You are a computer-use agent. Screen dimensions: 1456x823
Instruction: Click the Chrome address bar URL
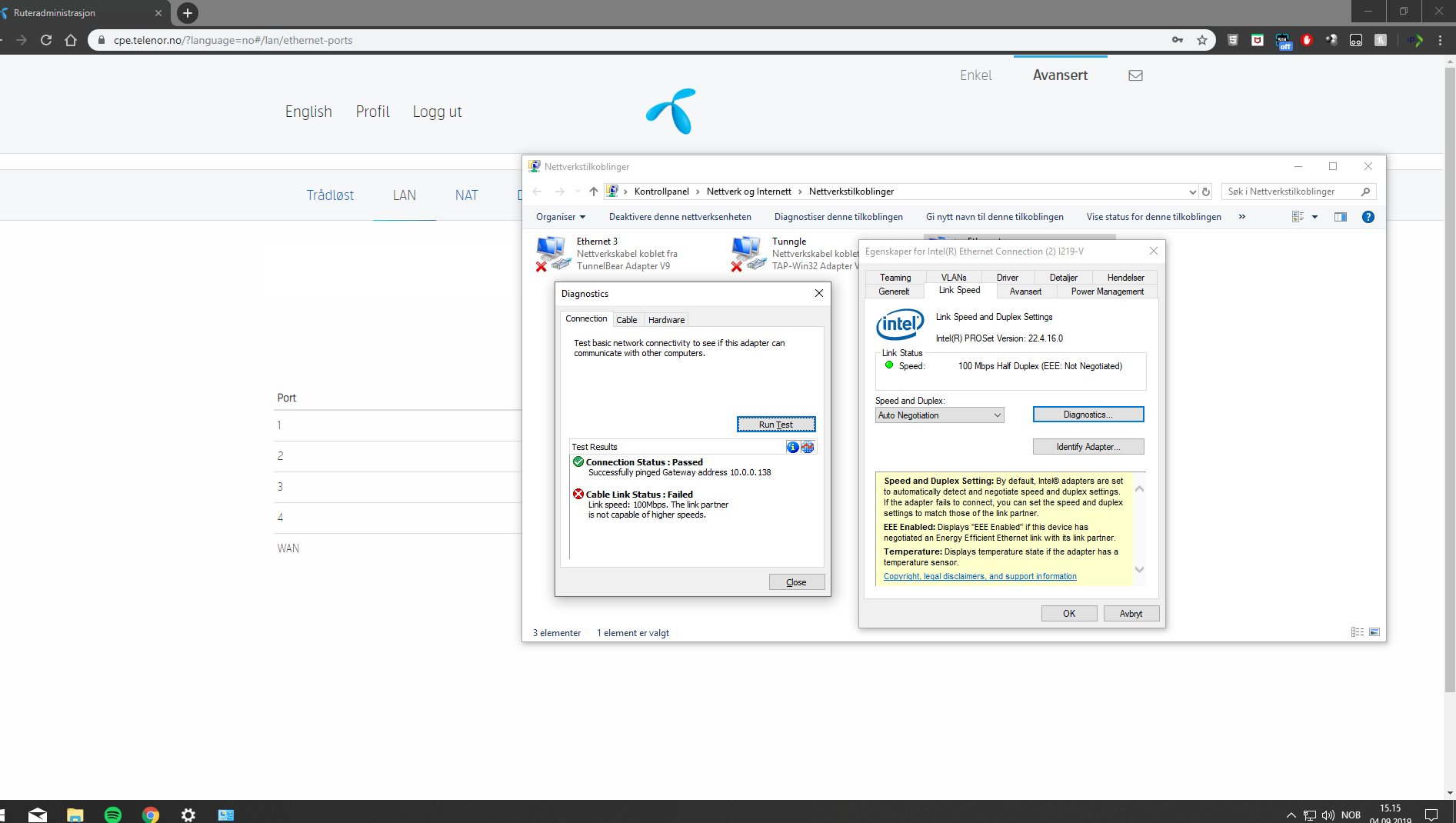(x=233, y=40)
